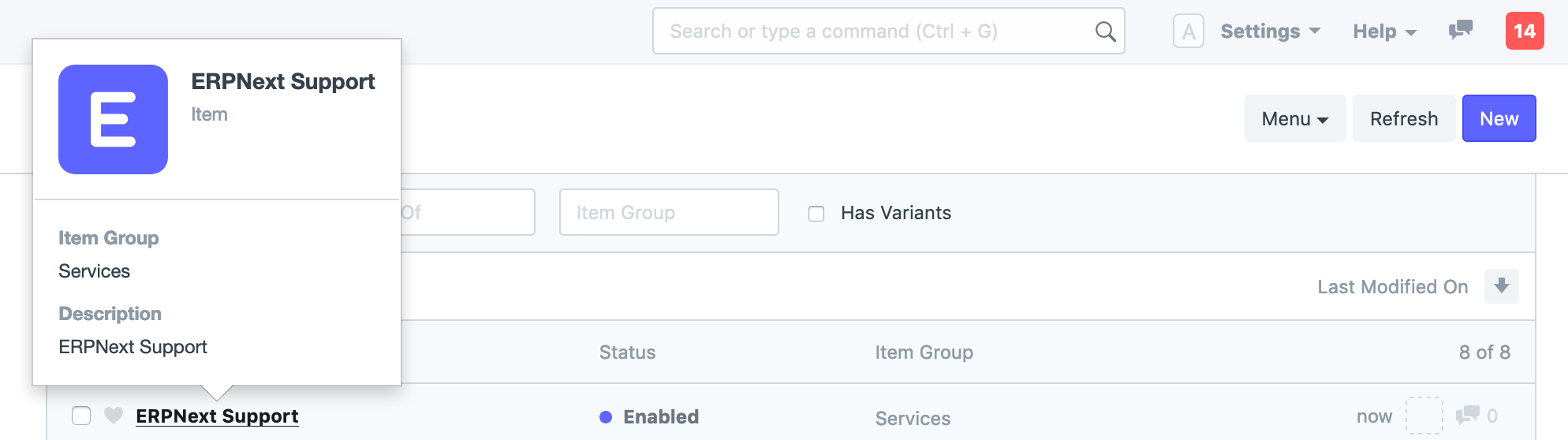
Task: Click the dashed assignment placeholder box
Action: (1424, 416)
